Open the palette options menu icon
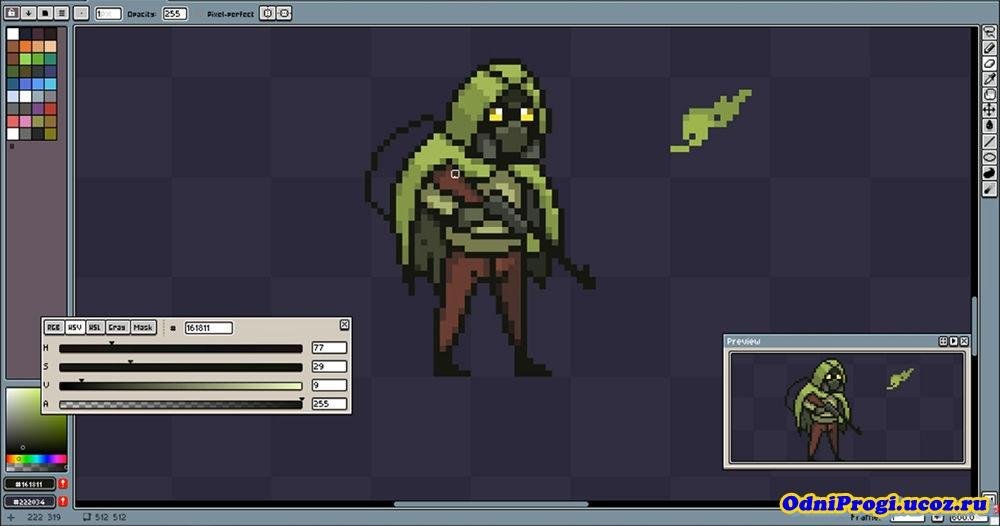The image size is (1000, 526). click(62, 13)
